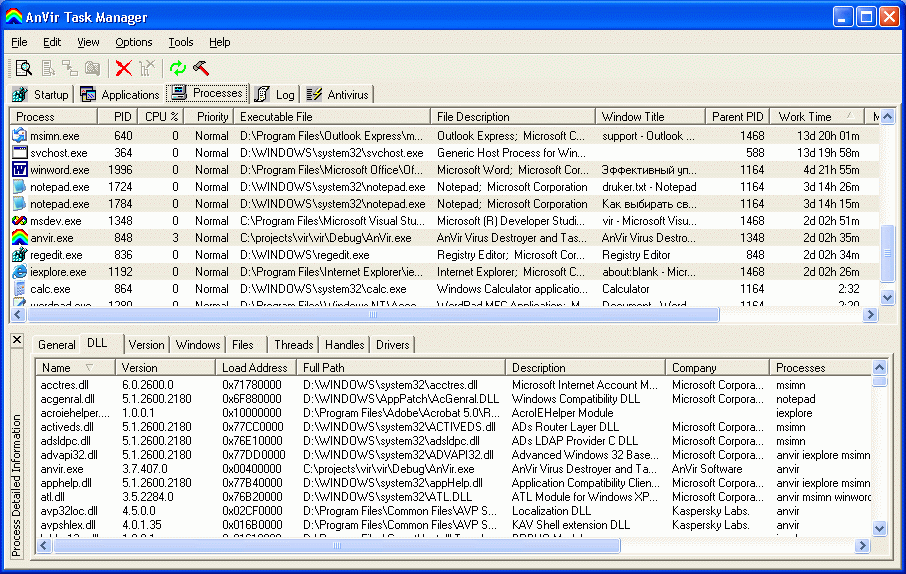Open the Version details tab
This screenshot has height=574, width=906.
pos(146,345)
